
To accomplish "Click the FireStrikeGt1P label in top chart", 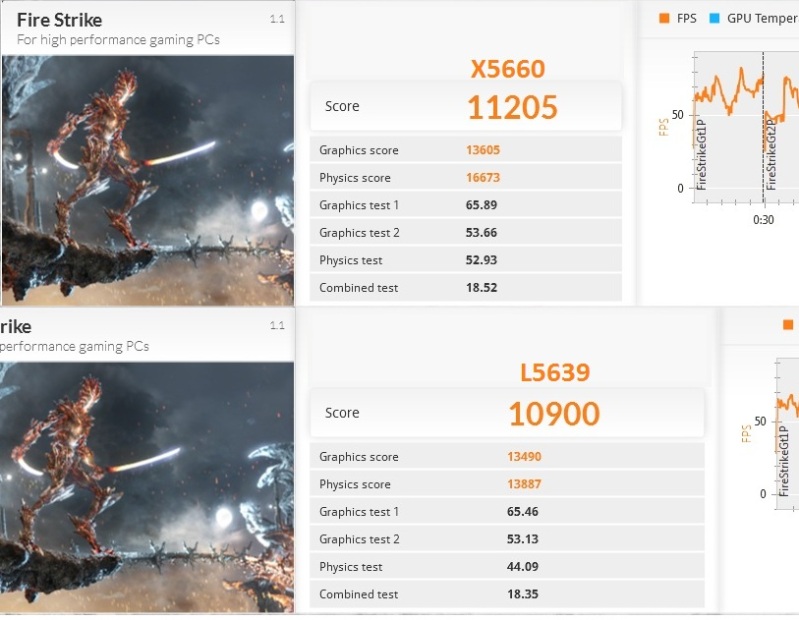I will [701, 155].
